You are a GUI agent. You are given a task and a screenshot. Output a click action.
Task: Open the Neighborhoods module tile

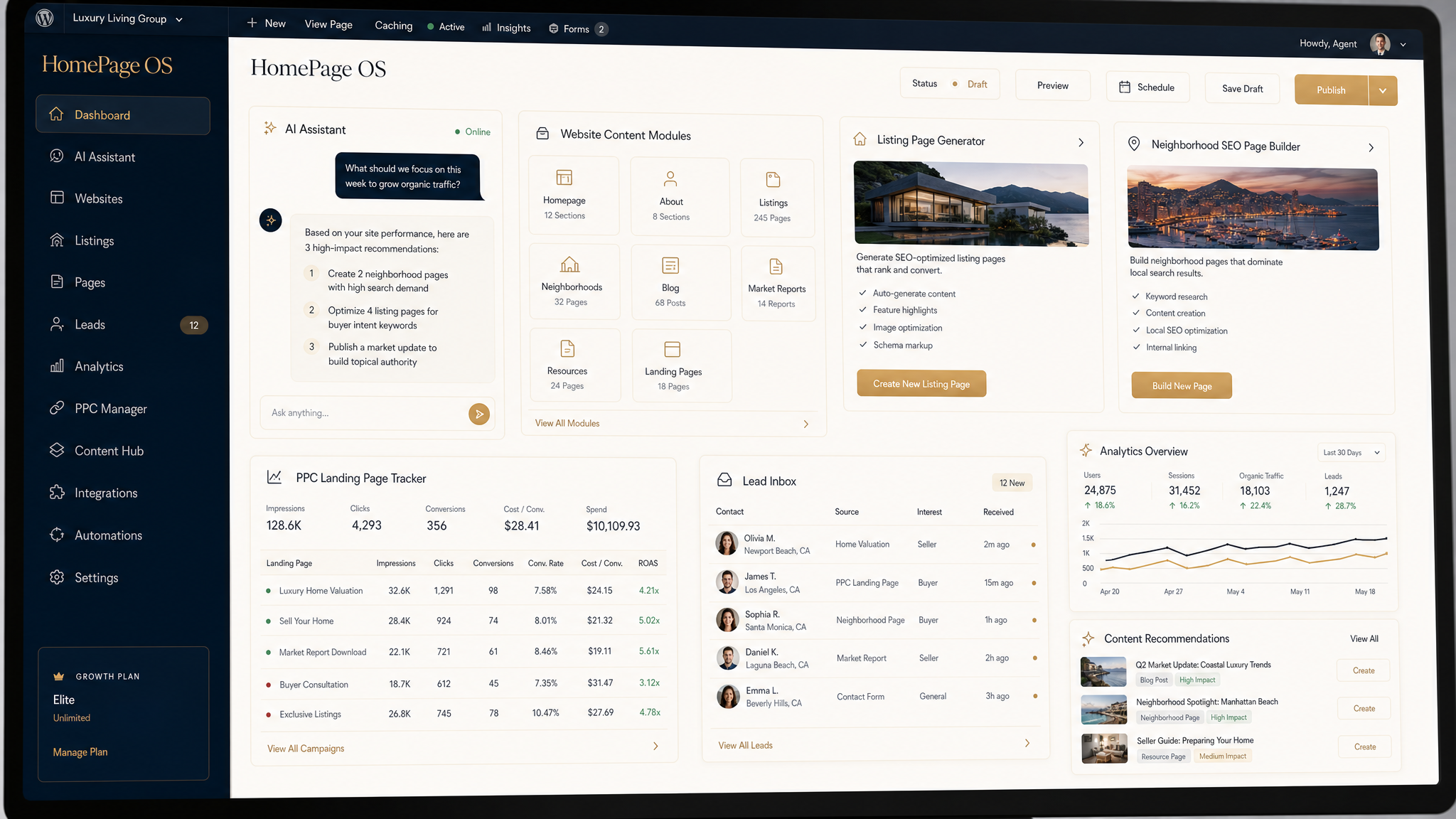click(x=574, y=282)
